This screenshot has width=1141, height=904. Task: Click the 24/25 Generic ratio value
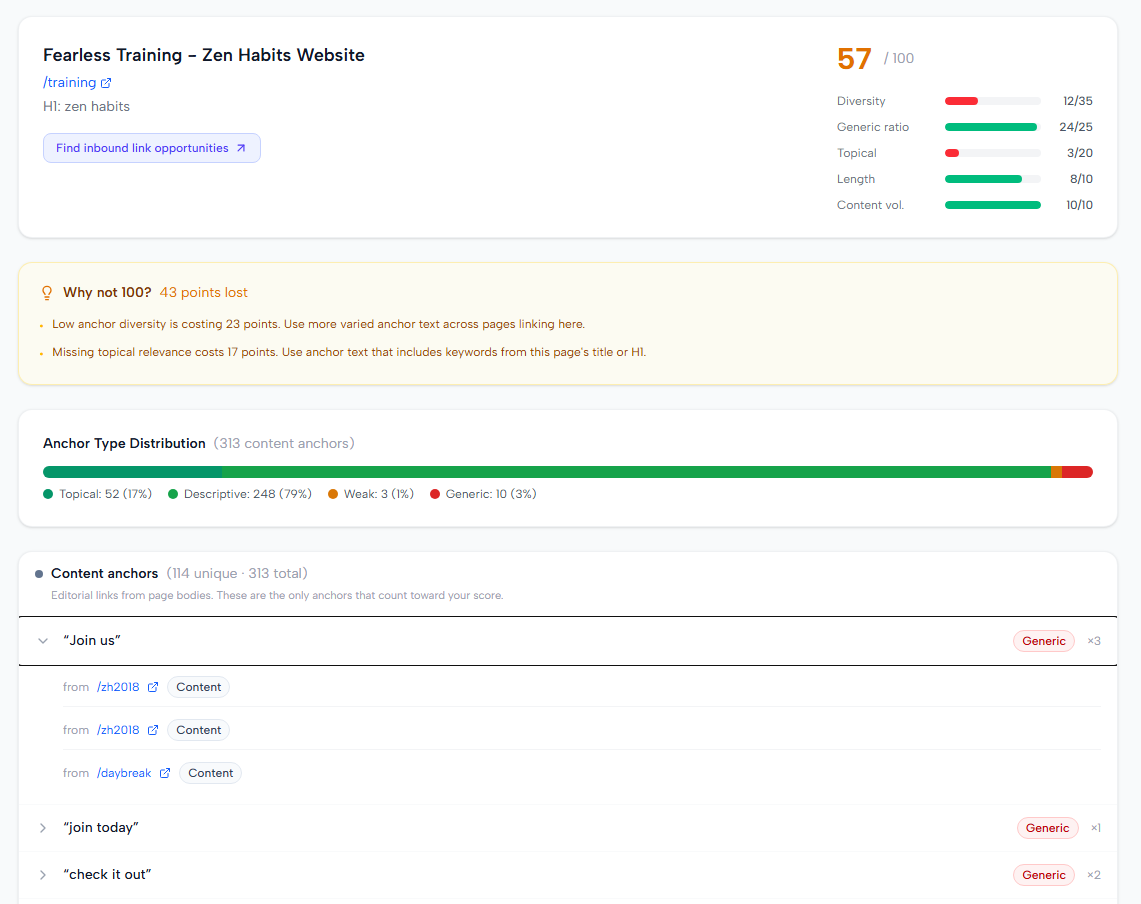point(1076,127)
